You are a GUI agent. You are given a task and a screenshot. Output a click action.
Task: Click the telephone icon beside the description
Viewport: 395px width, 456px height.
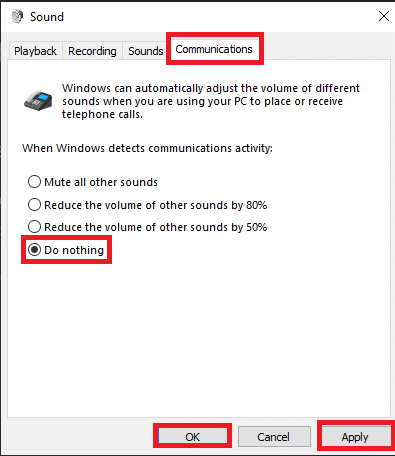click(38, 100)
